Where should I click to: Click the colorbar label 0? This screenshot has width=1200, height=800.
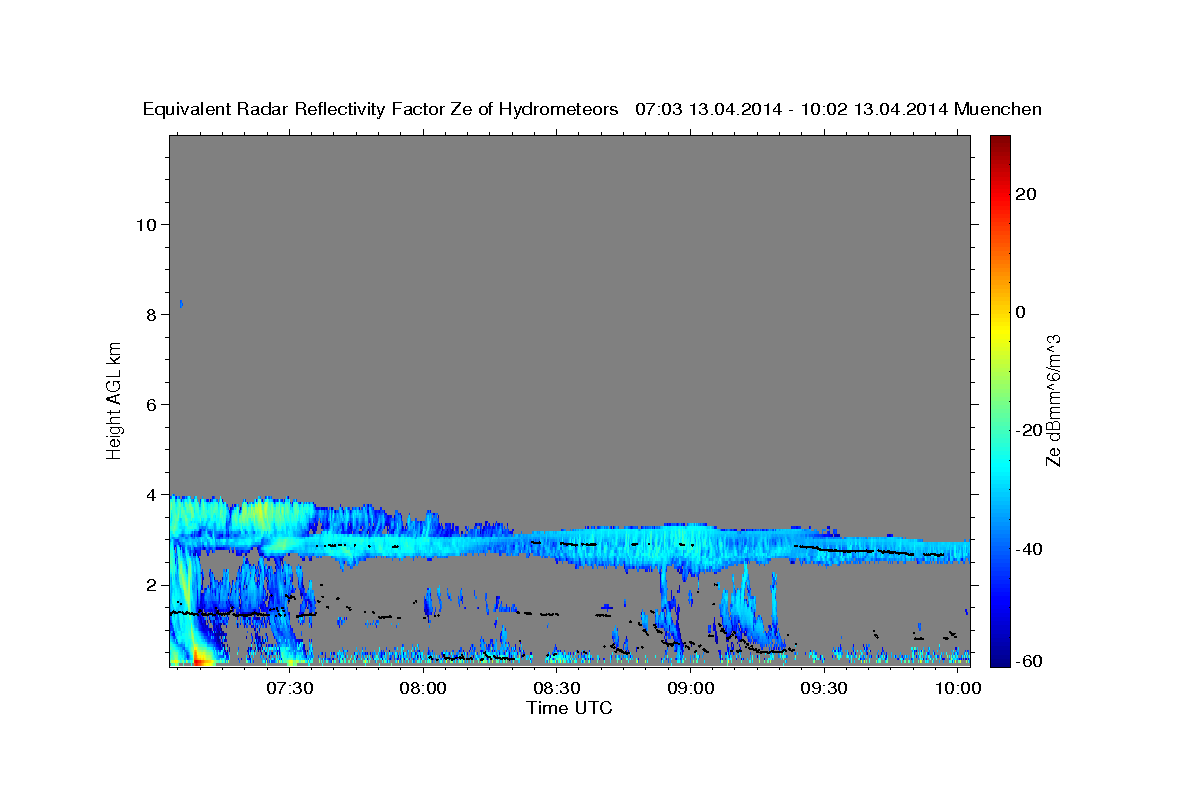(1021, 312)
